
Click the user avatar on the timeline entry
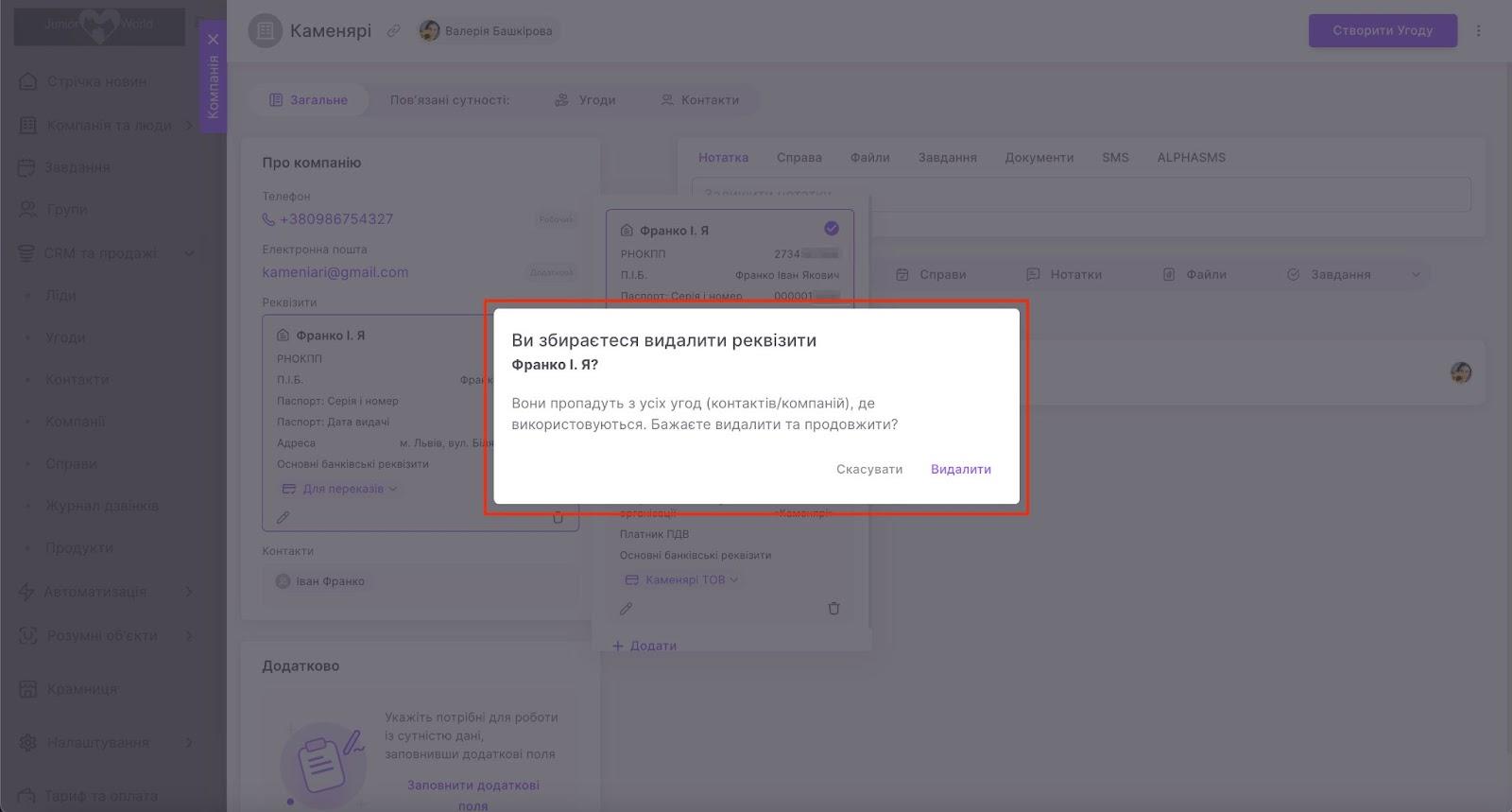1461,372
